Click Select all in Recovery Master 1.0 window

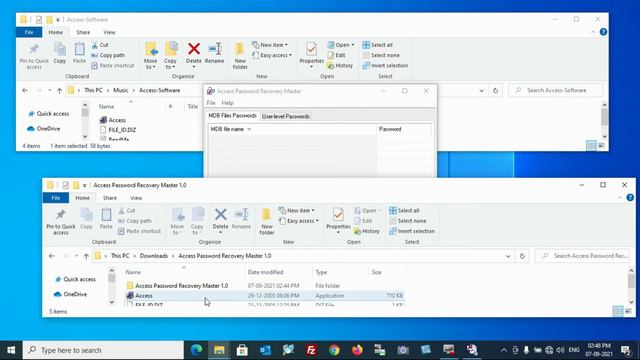[x=404, y=211]
